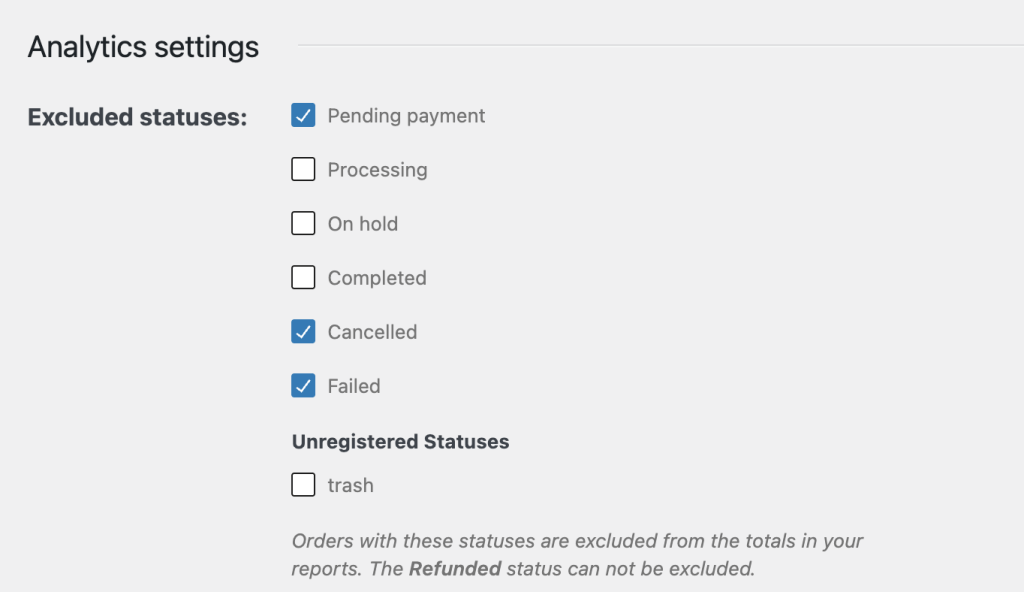Image resolution: width=1024 pixels, height=592 pixels.
Task: Tick the On hold checkbox
Action: point(303,224)
